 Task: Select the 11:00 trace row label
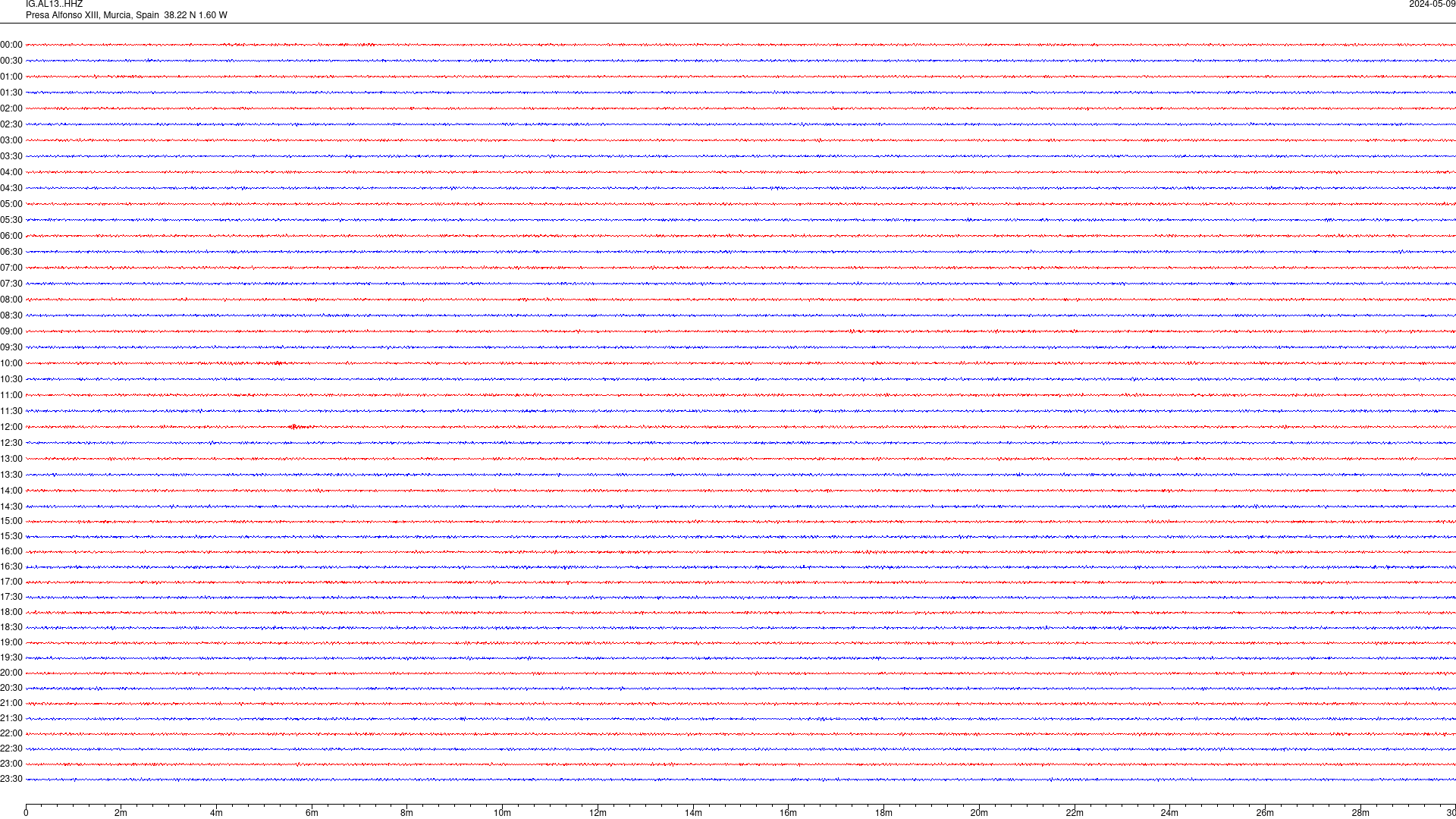click(x=11, y=395)
